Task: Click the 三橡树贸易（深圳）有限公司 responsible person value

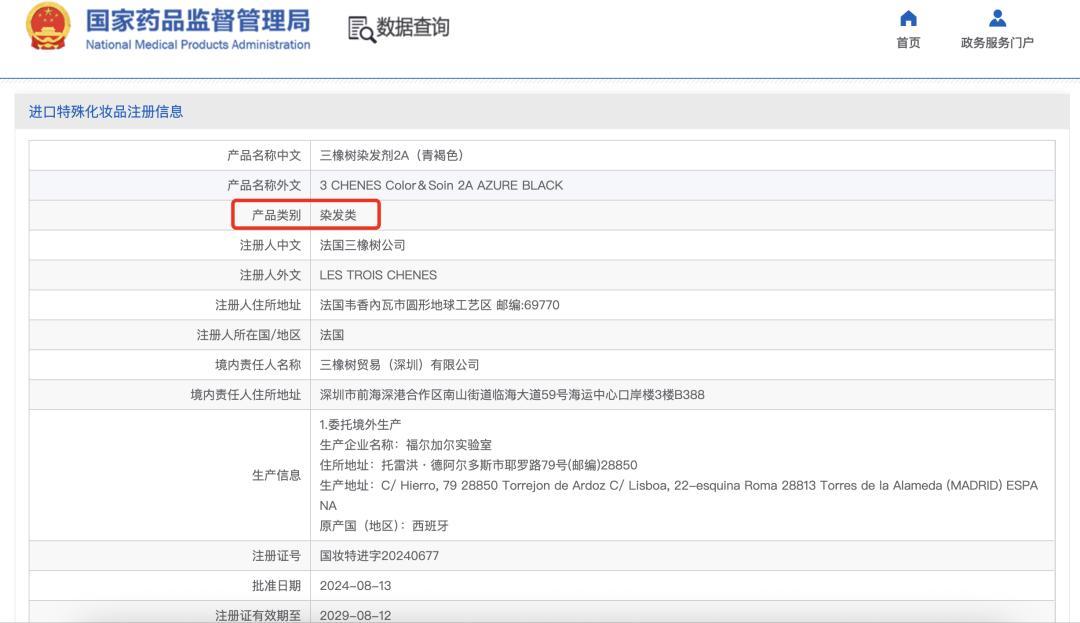Action: pyautogui.click(x=399, y=365)
